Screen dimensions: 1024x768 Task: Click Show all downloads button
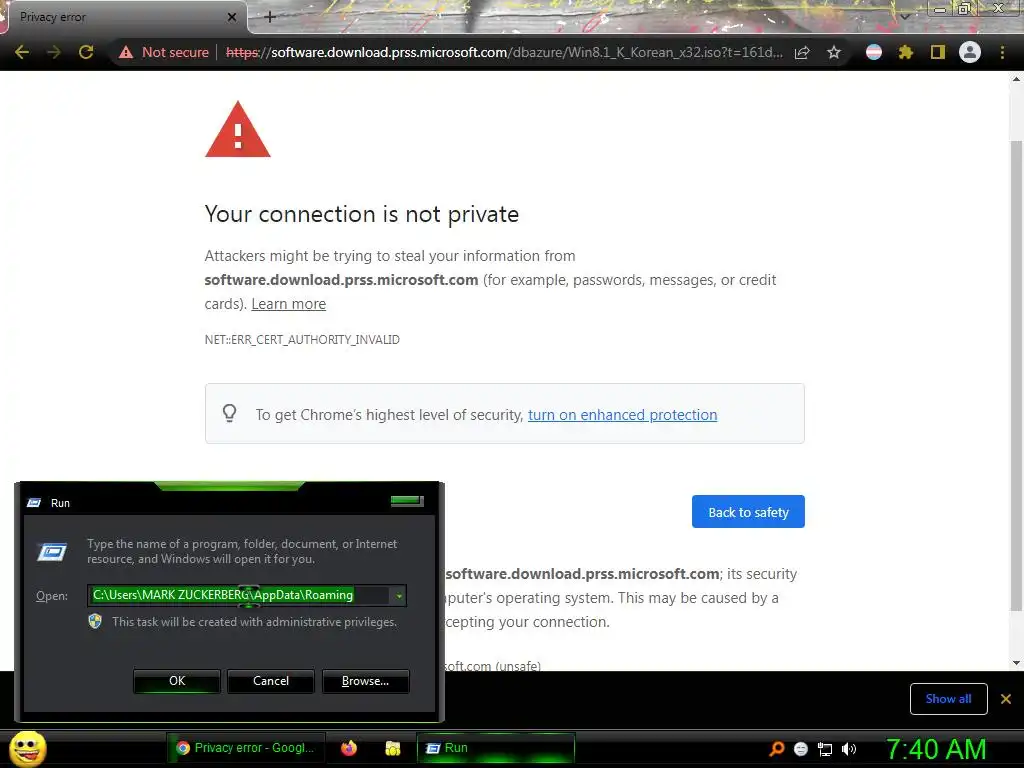point(948,699)
